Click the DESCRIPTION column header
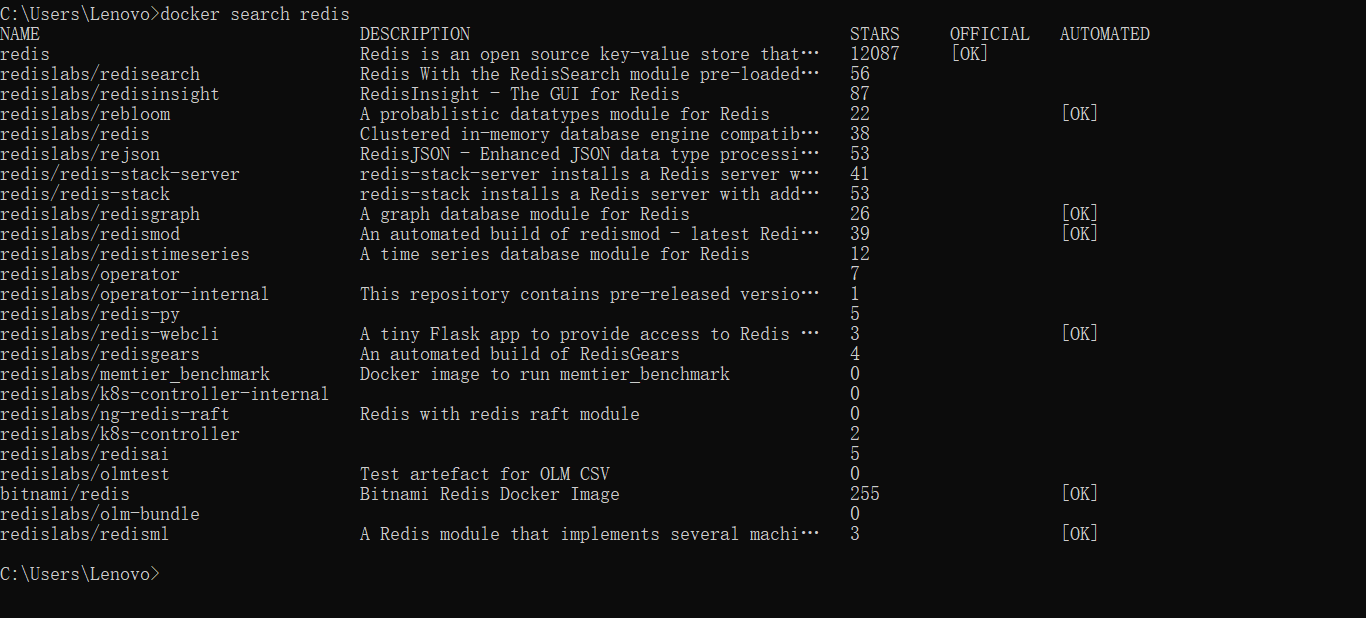The height and width of the screenshot is (618, 1366). (x=415, y=34)
